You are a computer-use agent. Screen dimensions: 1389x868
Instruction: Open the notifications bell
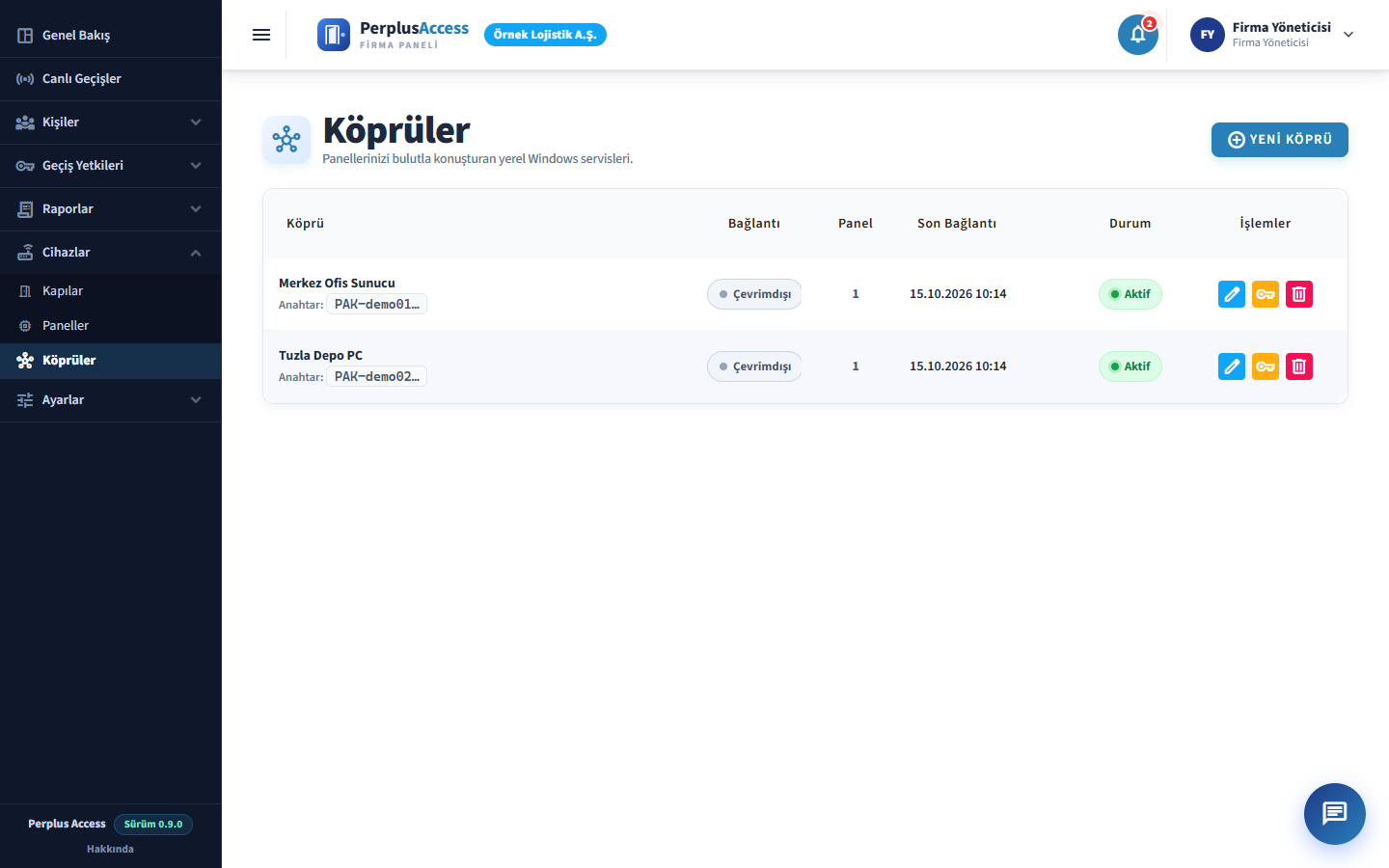point(1138,35)
